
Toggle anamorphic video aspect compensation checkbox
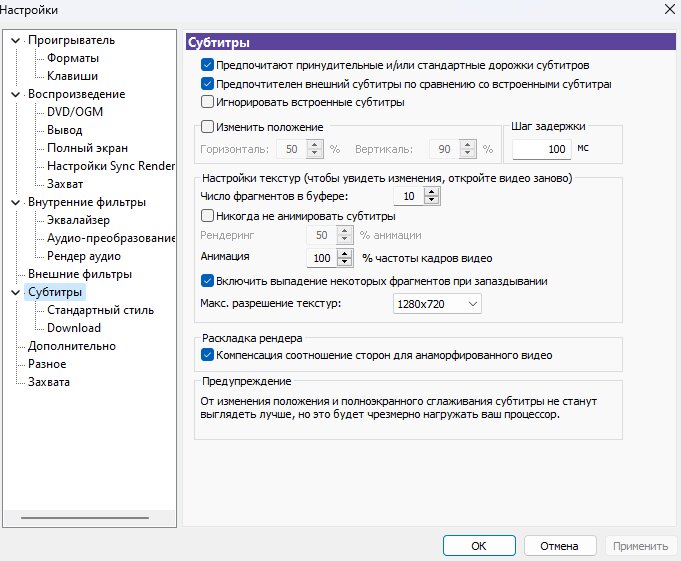207,355
